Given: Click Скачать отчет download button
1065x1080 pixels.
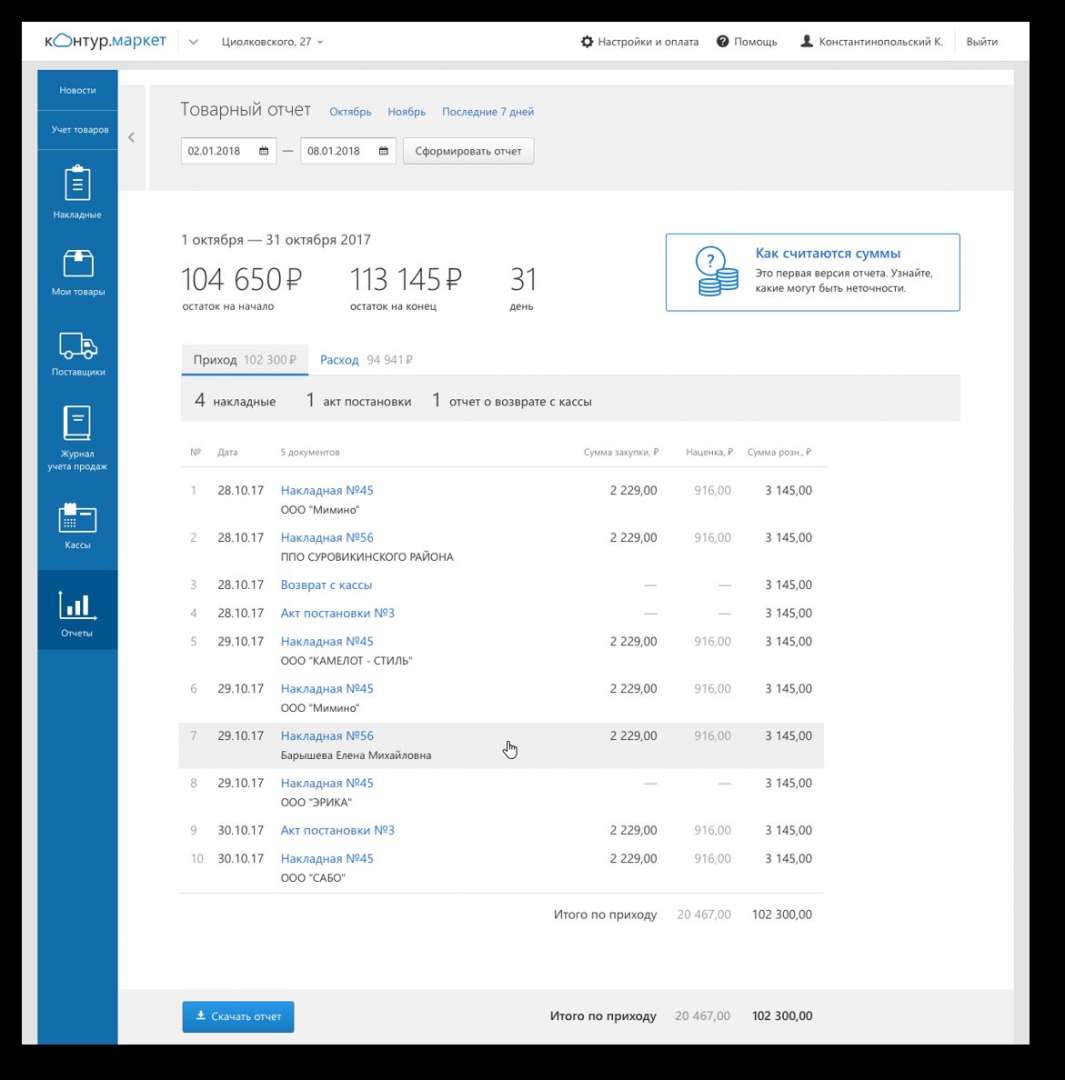Looking at the screenshot, I should pyautogui.click(x=238, y=1017).
